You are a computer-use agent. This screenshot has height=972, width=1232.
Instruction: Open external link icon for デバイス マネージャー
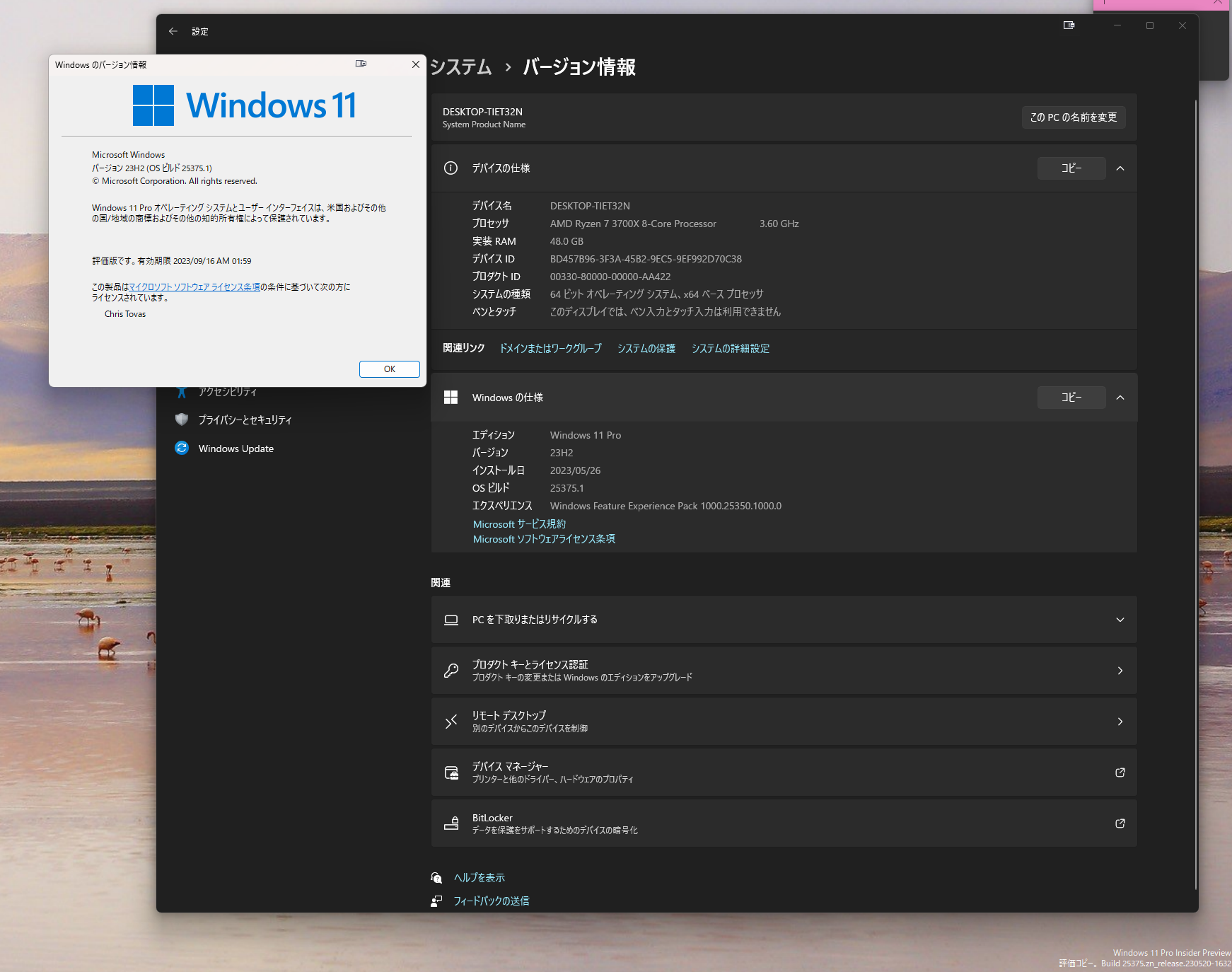tap(1120, 773)
